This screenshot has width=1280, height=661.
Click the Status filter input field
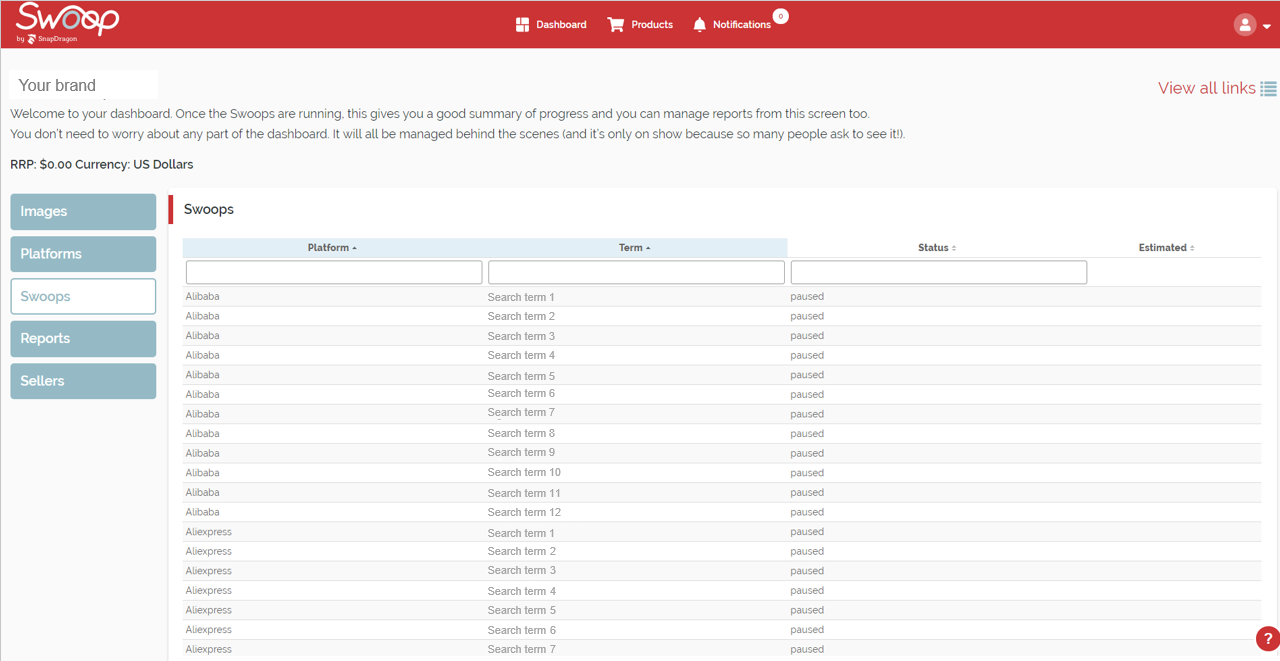[939, 272]
